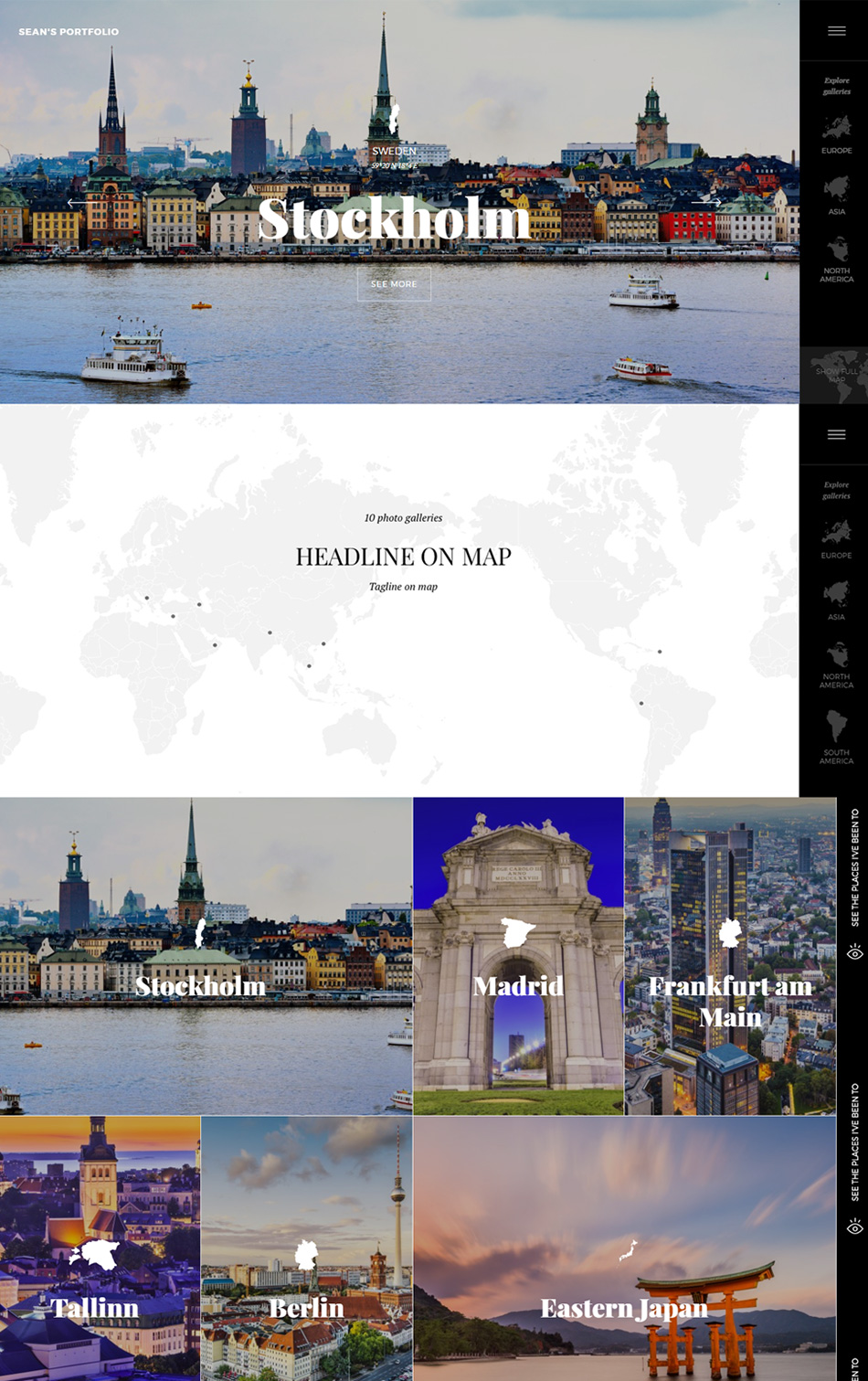Open the Tallinn gallery tile
The height and width of the screenshot is (1381, 868).
[x=100, y=1248]
